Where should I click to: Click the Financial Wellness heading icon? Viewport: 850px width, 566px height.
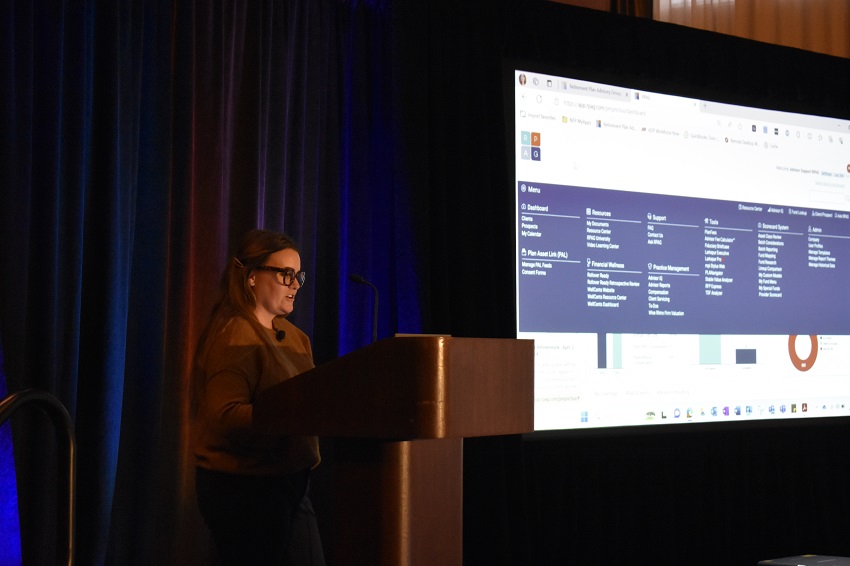pos(589,262)
